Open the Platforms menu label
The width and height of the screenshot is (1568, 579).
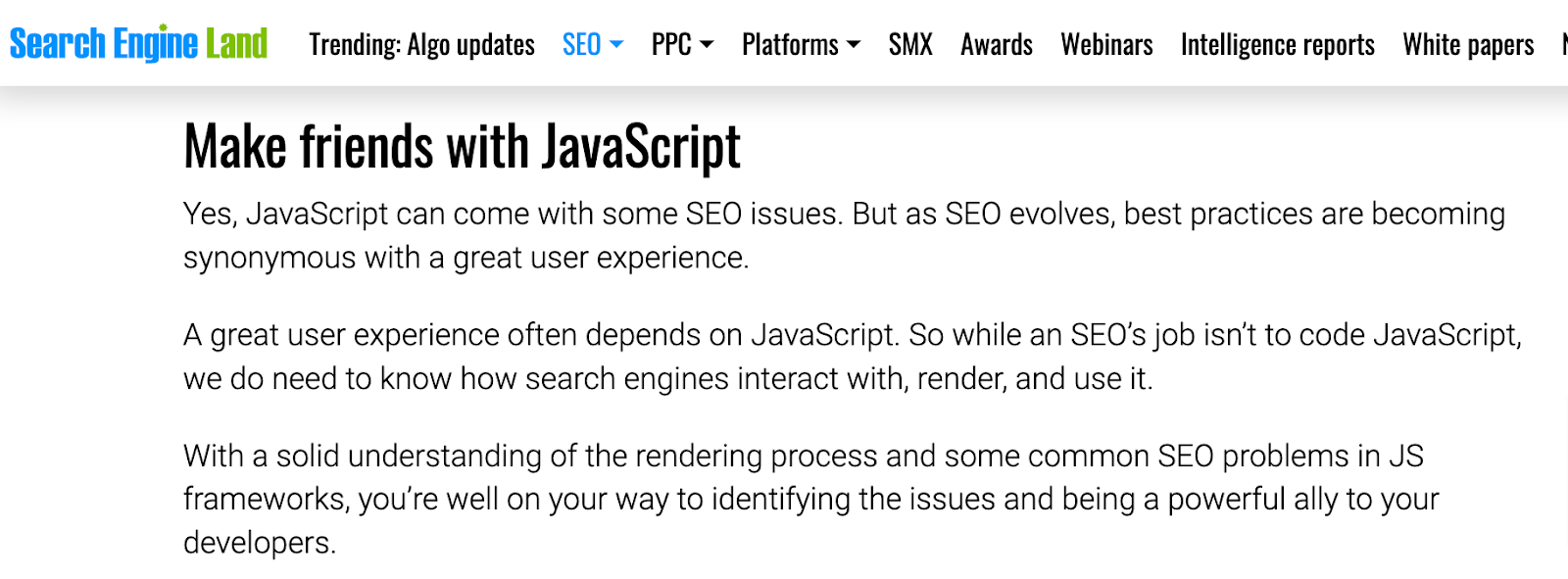(790, 45)
